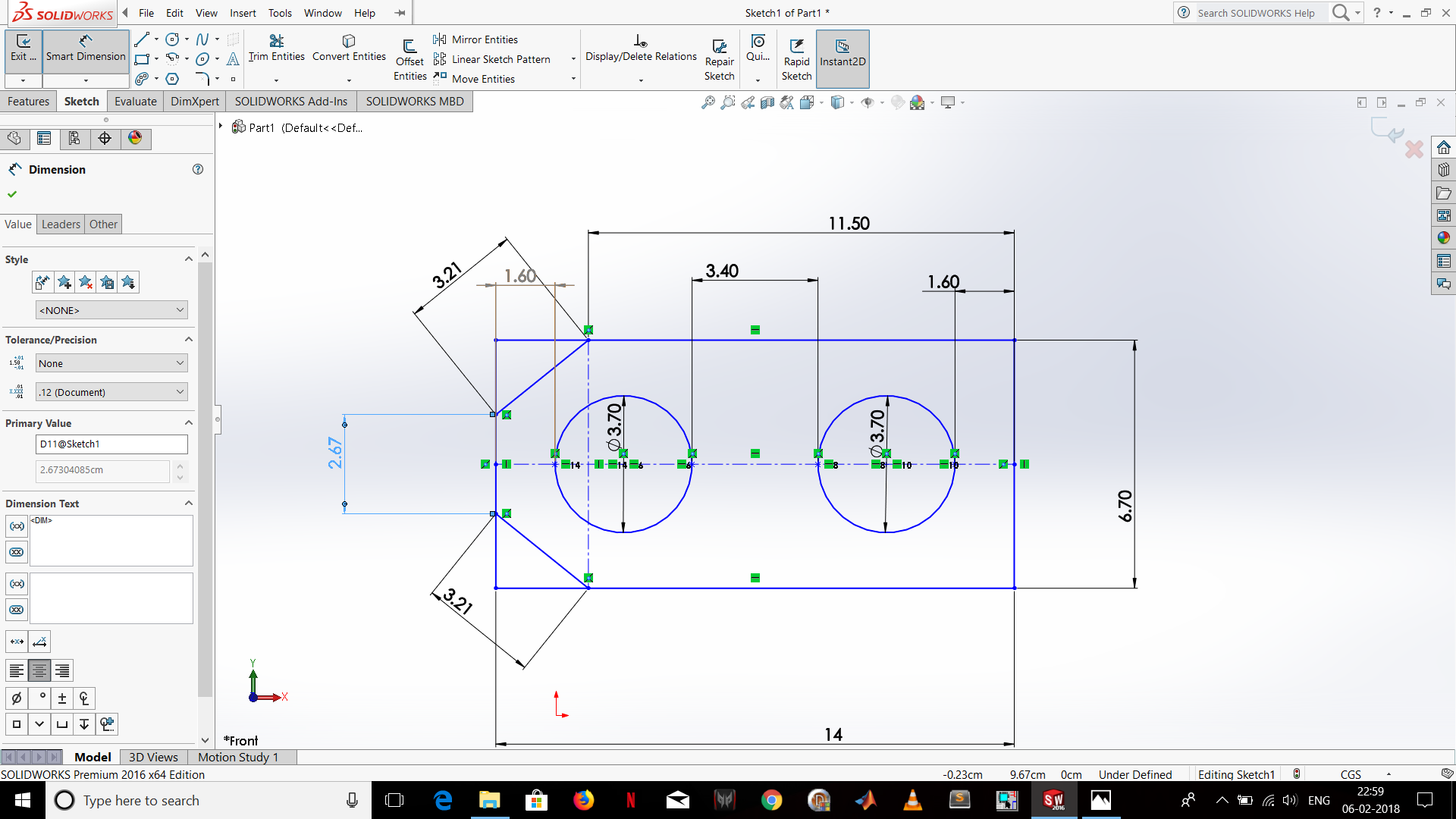This screenshot has height=819, width=1456.
Task: Open the Tolerance dropdown menu
Action: (x=110, y=363)
